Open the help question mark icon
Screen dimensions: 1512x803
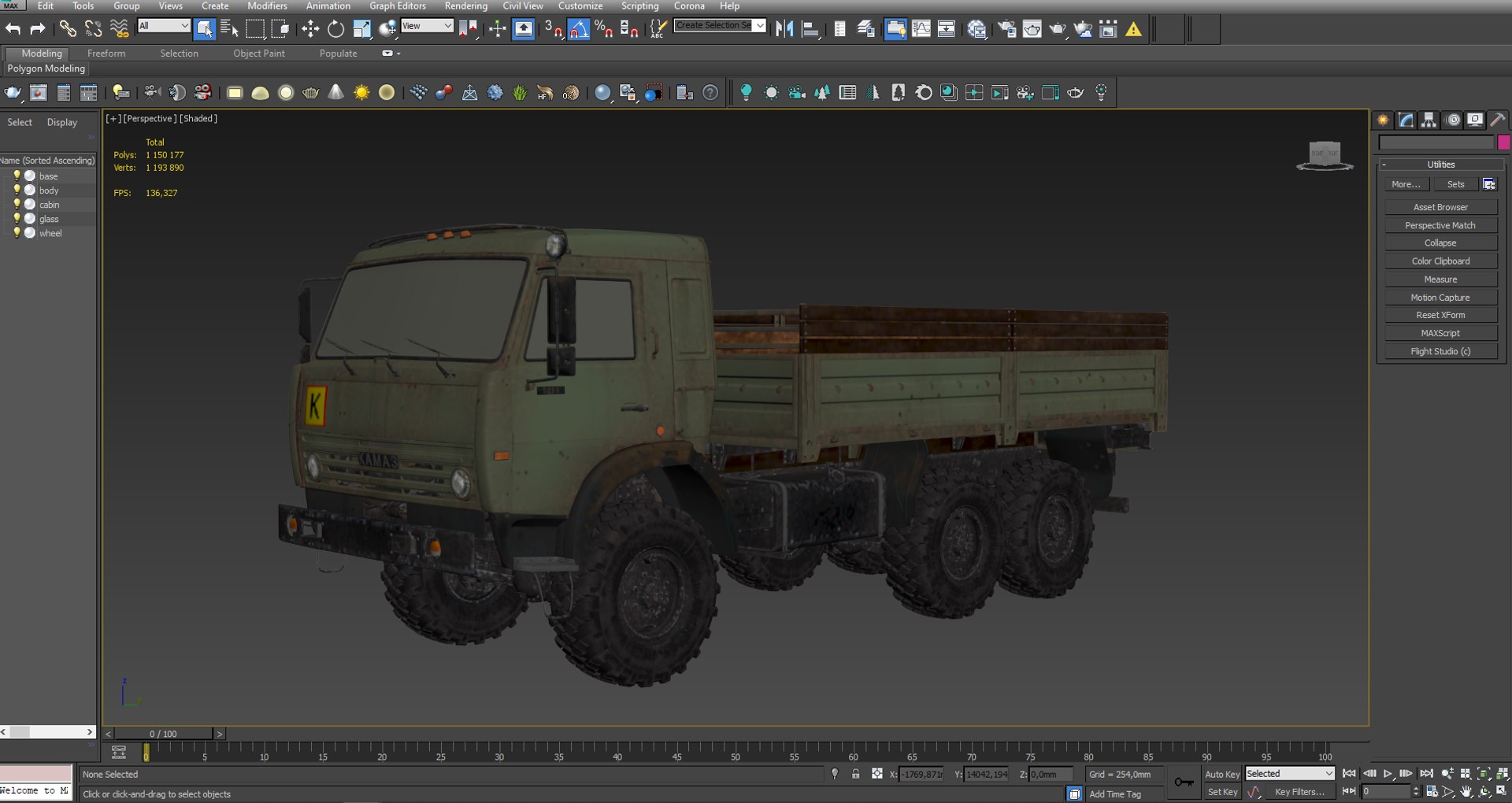pyautogui.click(x=710, y=93)
